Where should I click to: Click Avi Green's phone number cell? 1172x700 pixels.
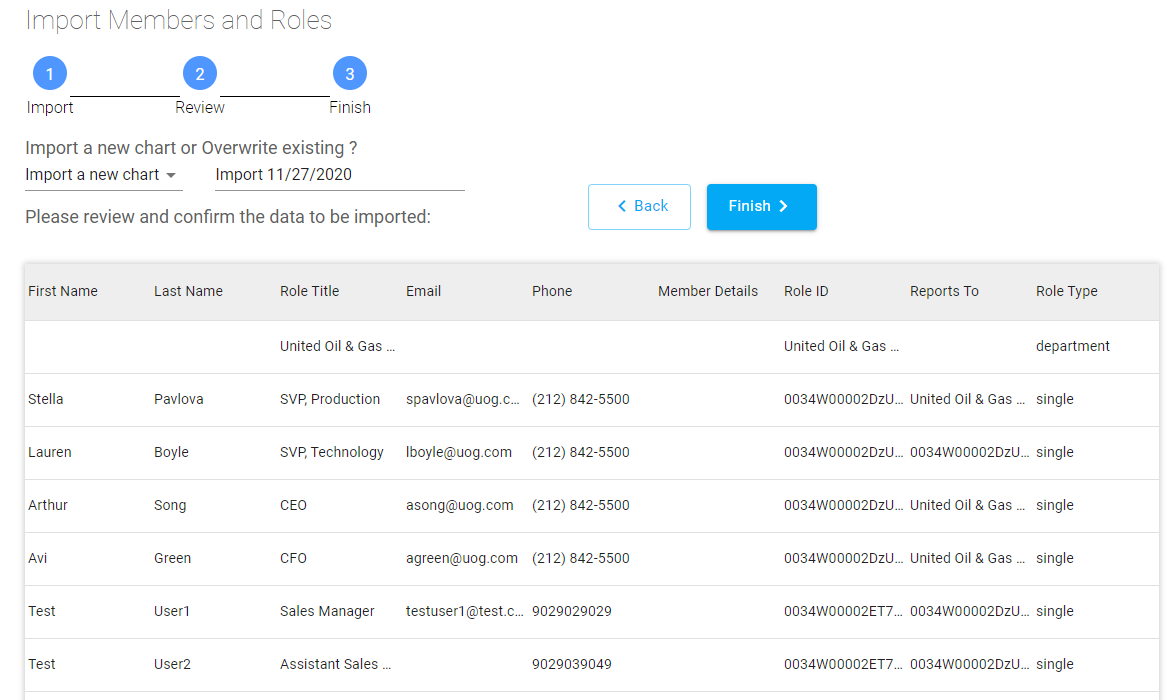click(x=580, y=558)
